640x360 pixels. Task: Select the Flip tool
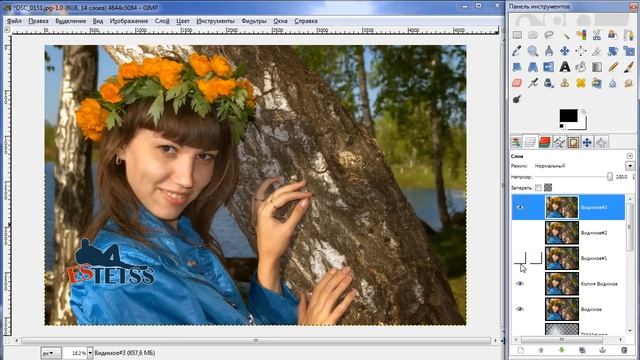coord(549,67)
